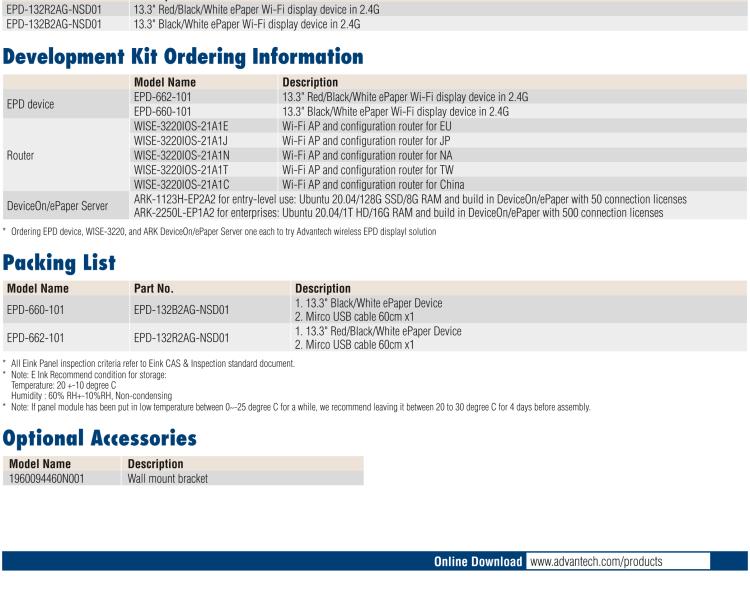Click part number EPD-132R2AG-NSD01 in Packing List
This screenshot has height=591, width=750.
point(181,338)
